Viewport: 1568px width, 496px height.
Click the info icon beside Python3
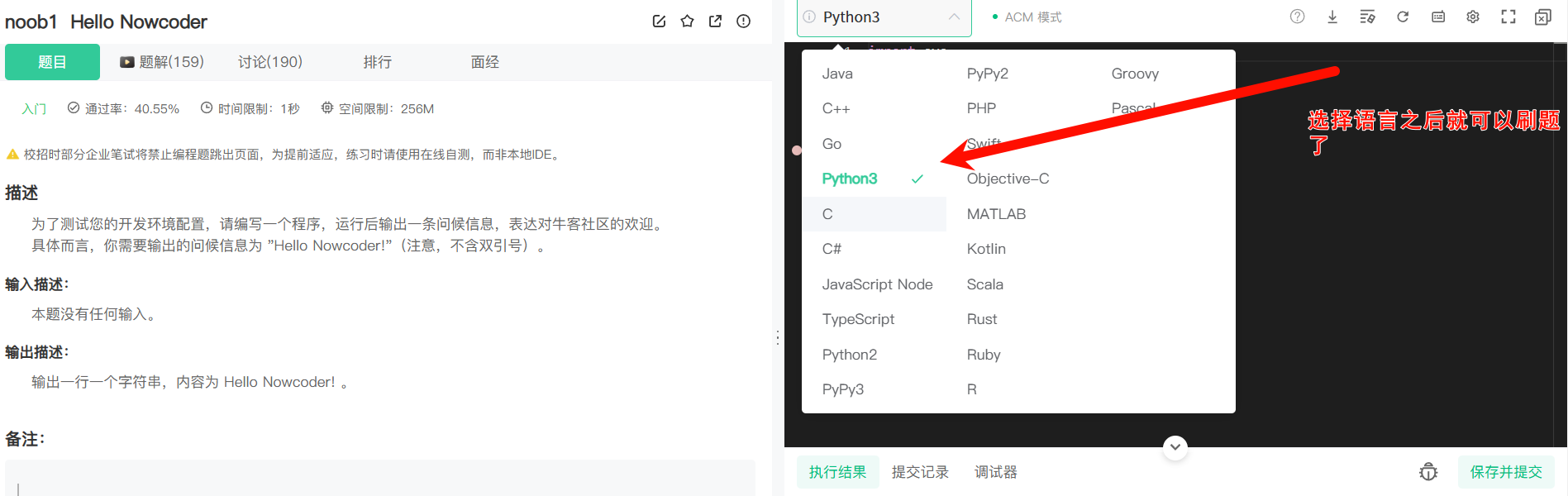[809, 17]
